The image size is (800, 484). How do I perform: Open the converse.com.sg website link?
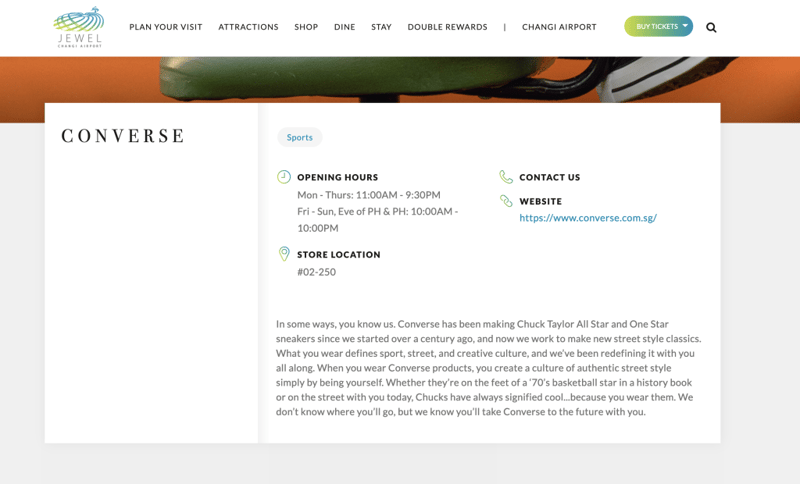[587, 217]
